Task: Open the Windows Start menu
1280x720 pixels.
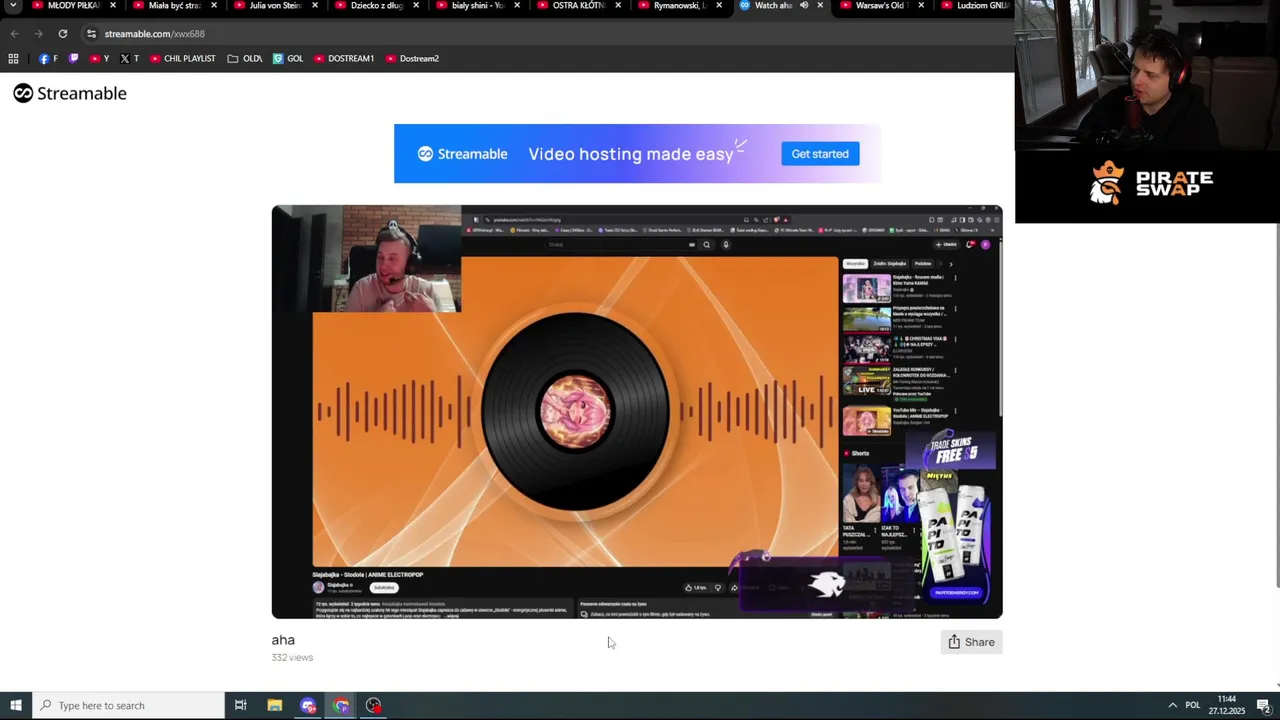Action: [x=16, y=705]
